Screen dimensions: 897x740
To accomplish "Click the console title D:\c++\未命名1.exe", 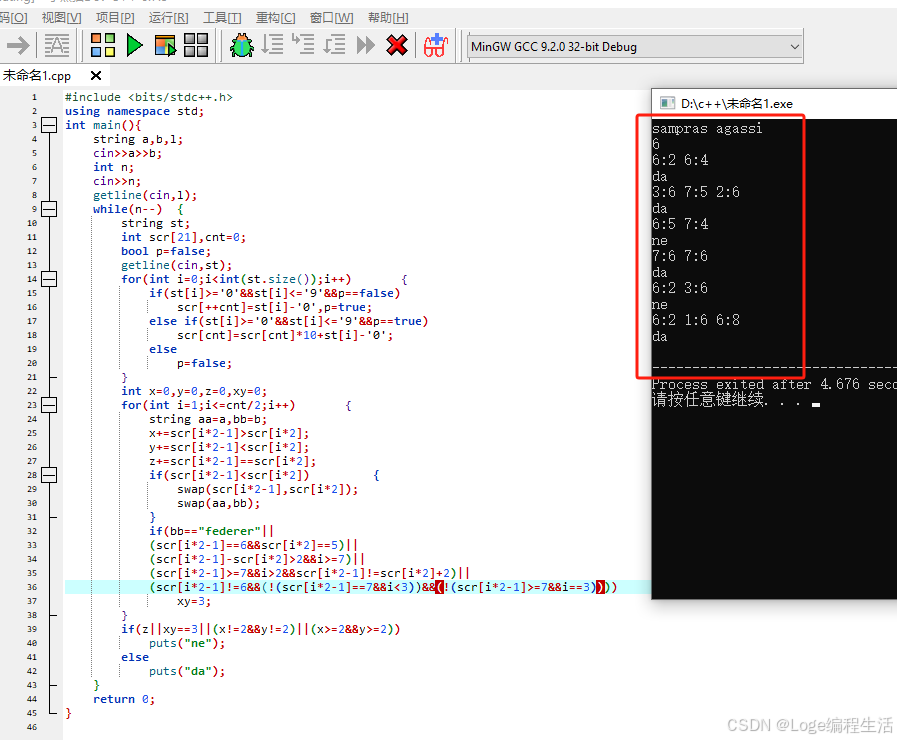I will (736, 104).
